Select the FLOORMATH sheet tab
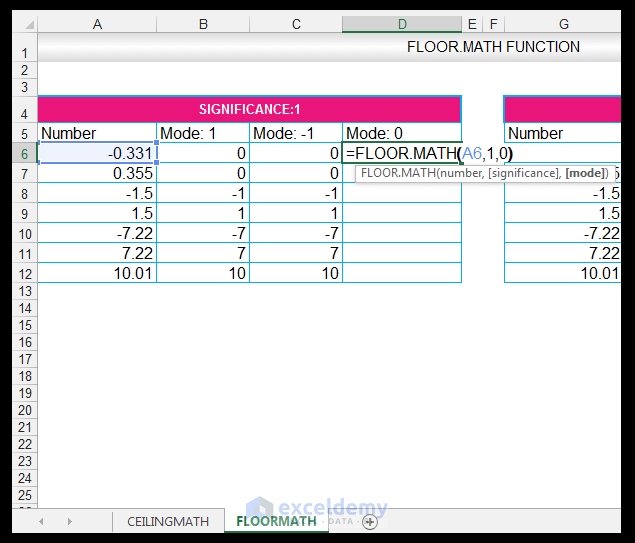The width and height of the screenshot is (635, 543). pos(277,521)
